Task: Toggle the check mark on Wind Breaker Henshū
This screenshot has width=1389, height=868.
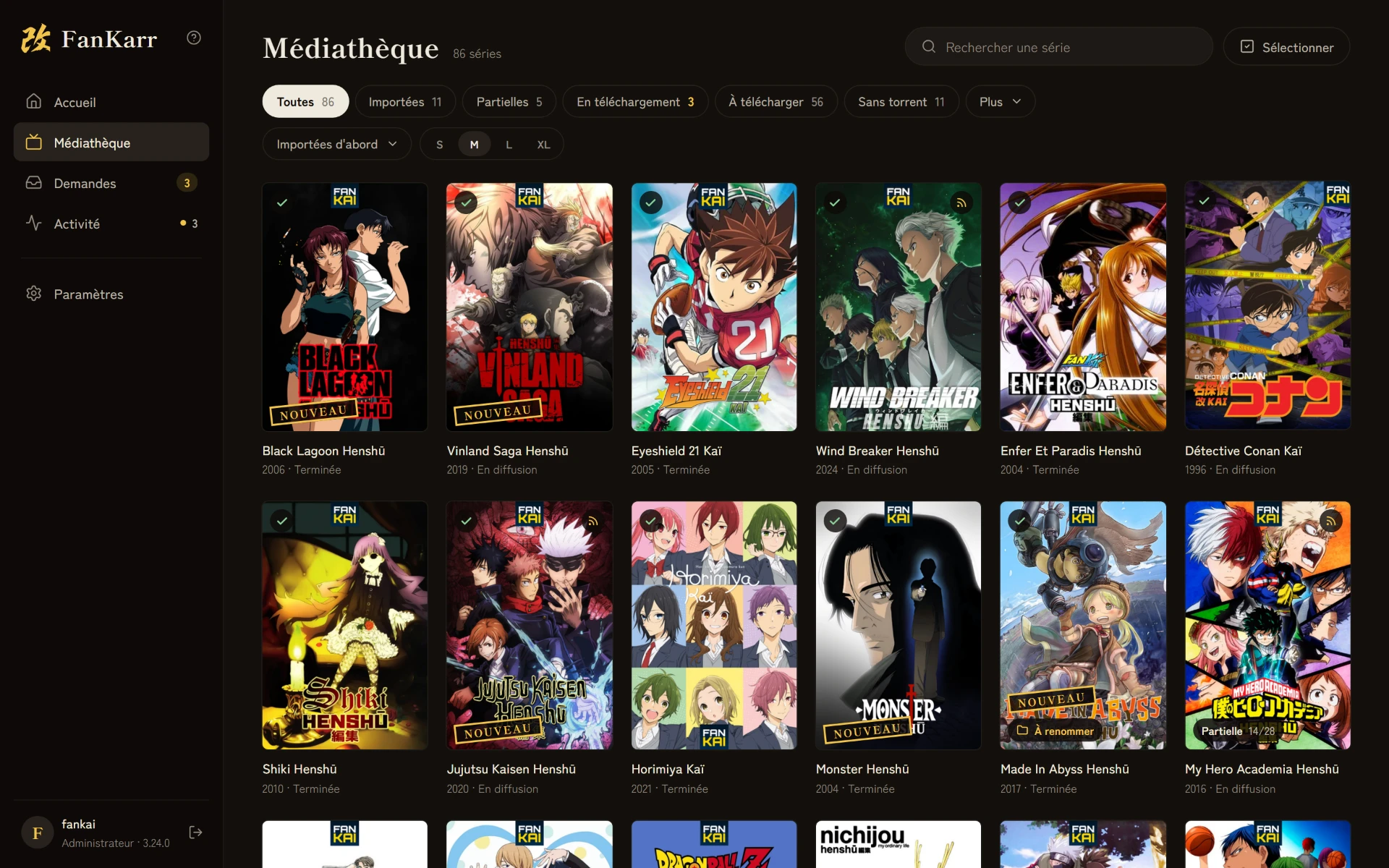Action: point(836,203)
